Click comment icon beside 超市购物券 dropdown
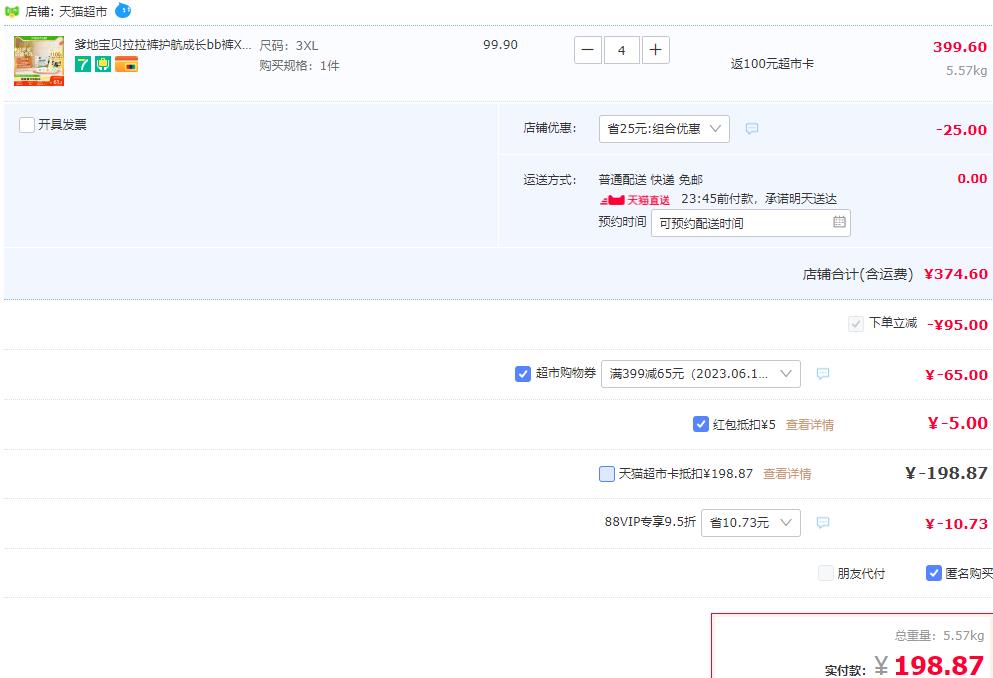 click(823, 374)
